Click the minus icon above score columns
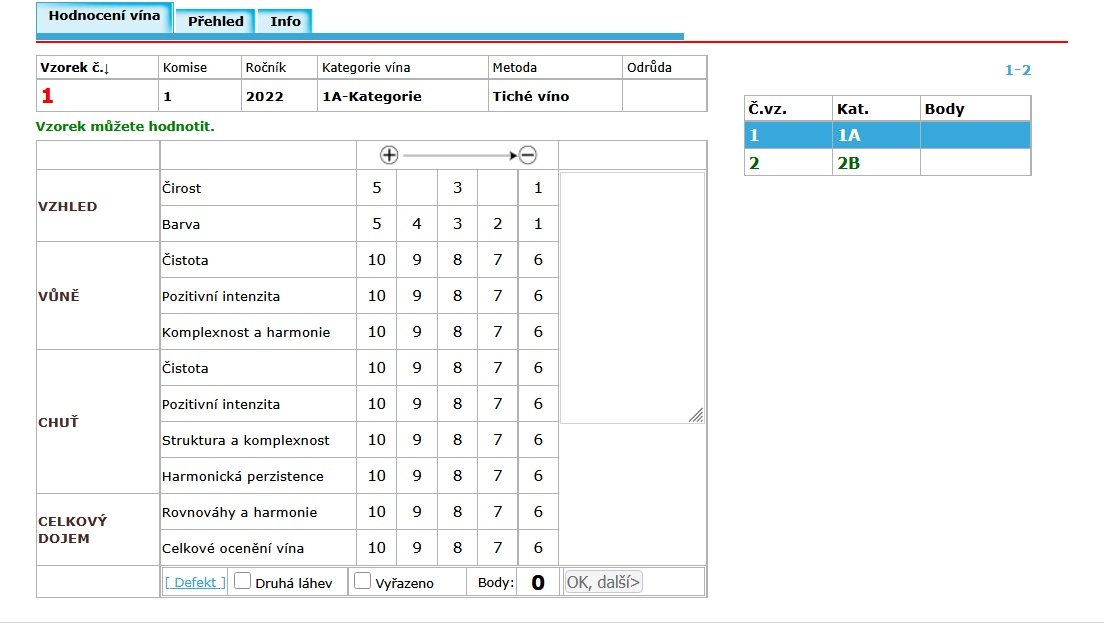 point(527,155)
